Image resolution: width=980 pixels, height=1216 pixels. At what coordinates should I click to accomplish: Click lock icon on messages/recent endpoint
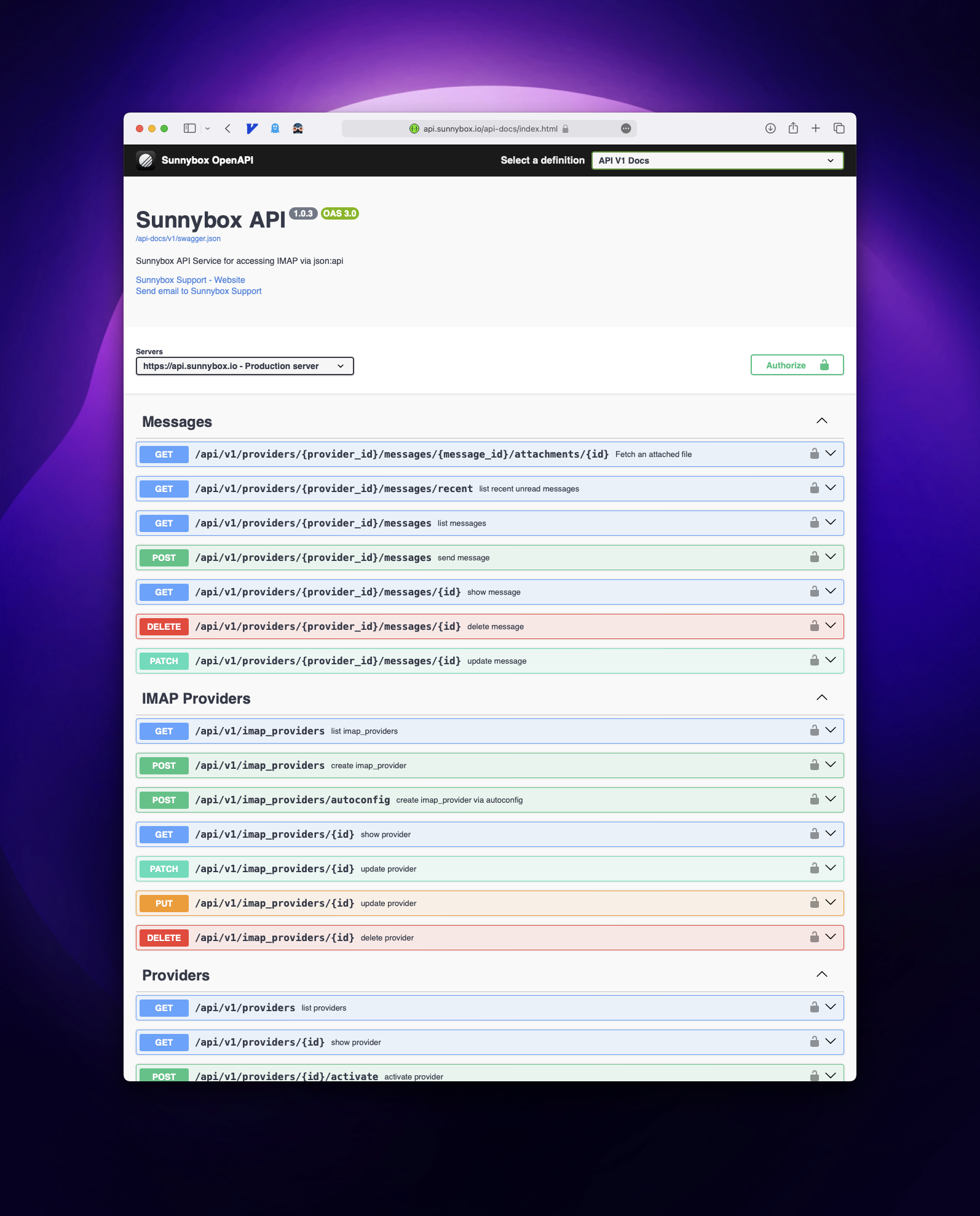point(814,488)
